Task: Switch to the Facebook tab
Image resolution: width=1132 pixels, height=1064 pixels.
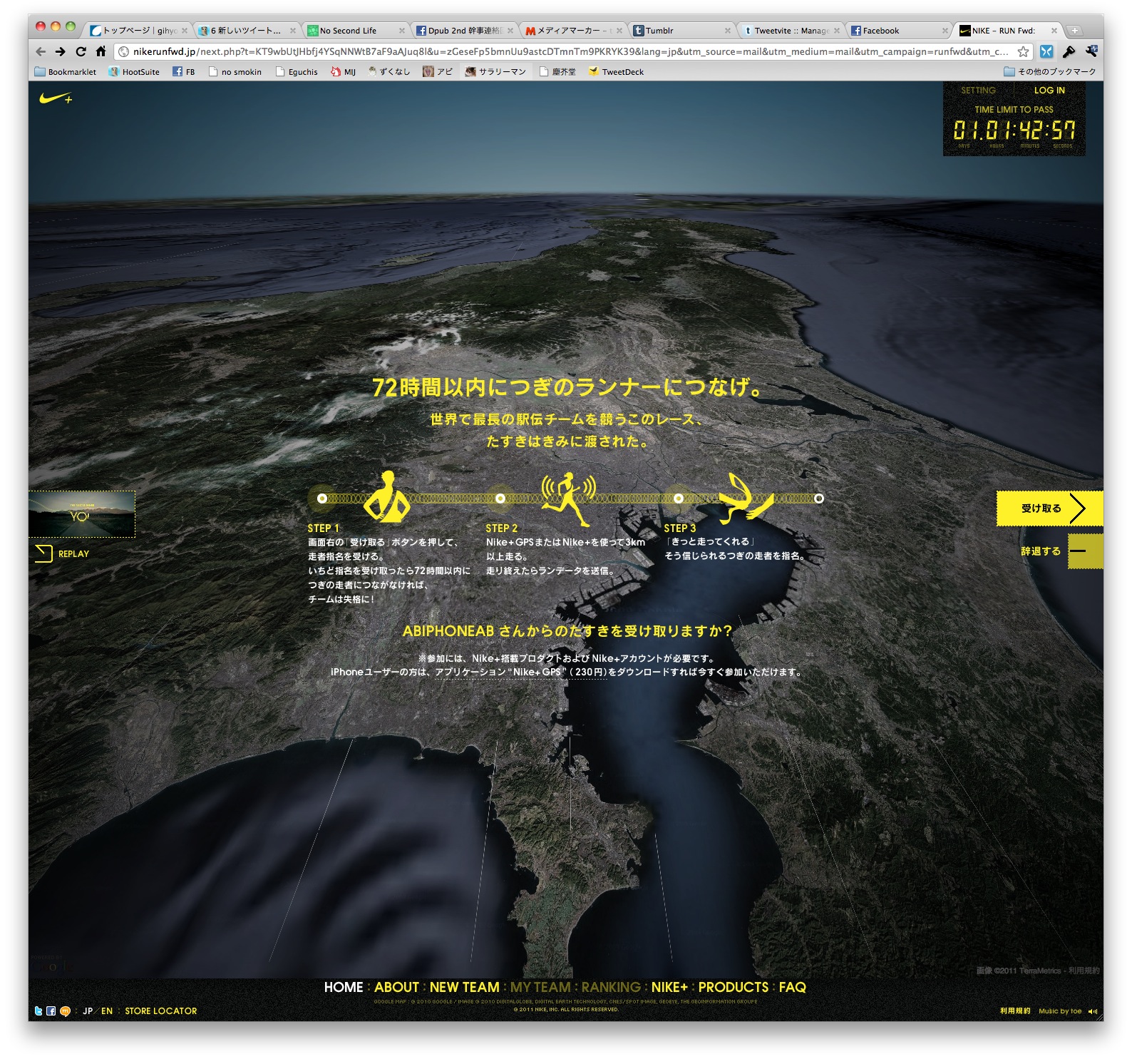Action: pos(898,31)
